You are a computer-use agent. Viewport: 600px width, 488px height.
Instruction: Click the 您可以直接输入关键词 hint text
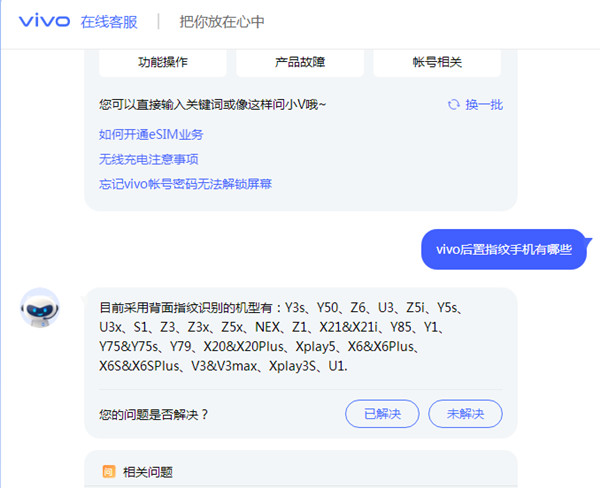213,104
